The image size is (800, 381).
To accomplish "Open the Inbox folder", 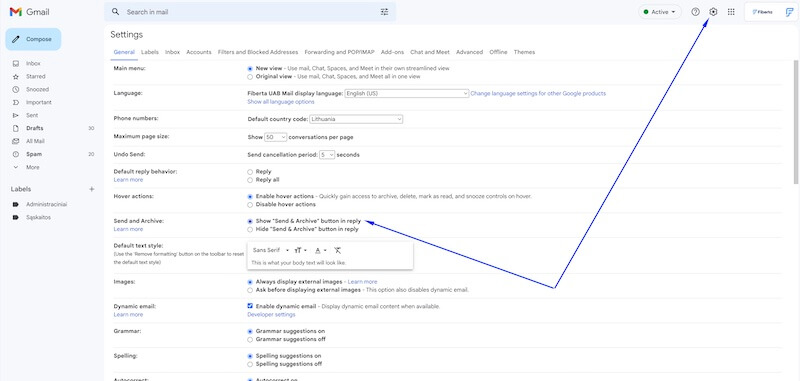I will point(33,63).
